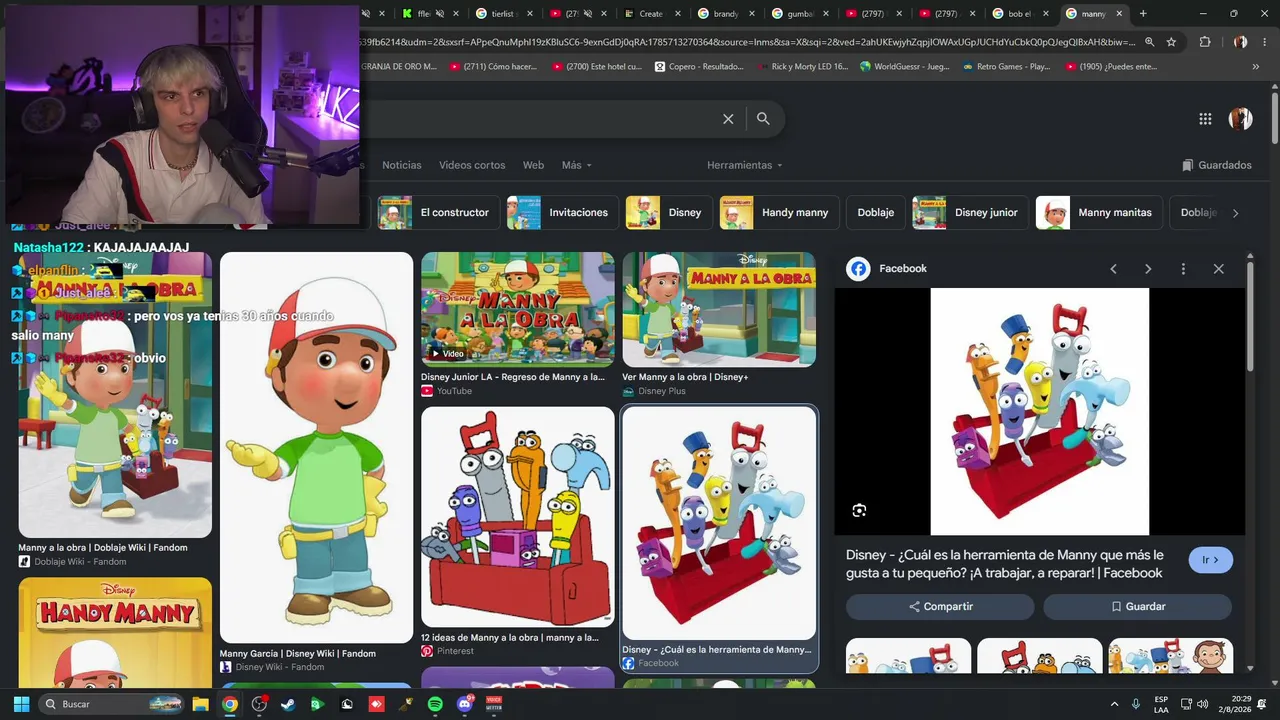Click the Windows taskbar Buscar field

pos(111,704)
